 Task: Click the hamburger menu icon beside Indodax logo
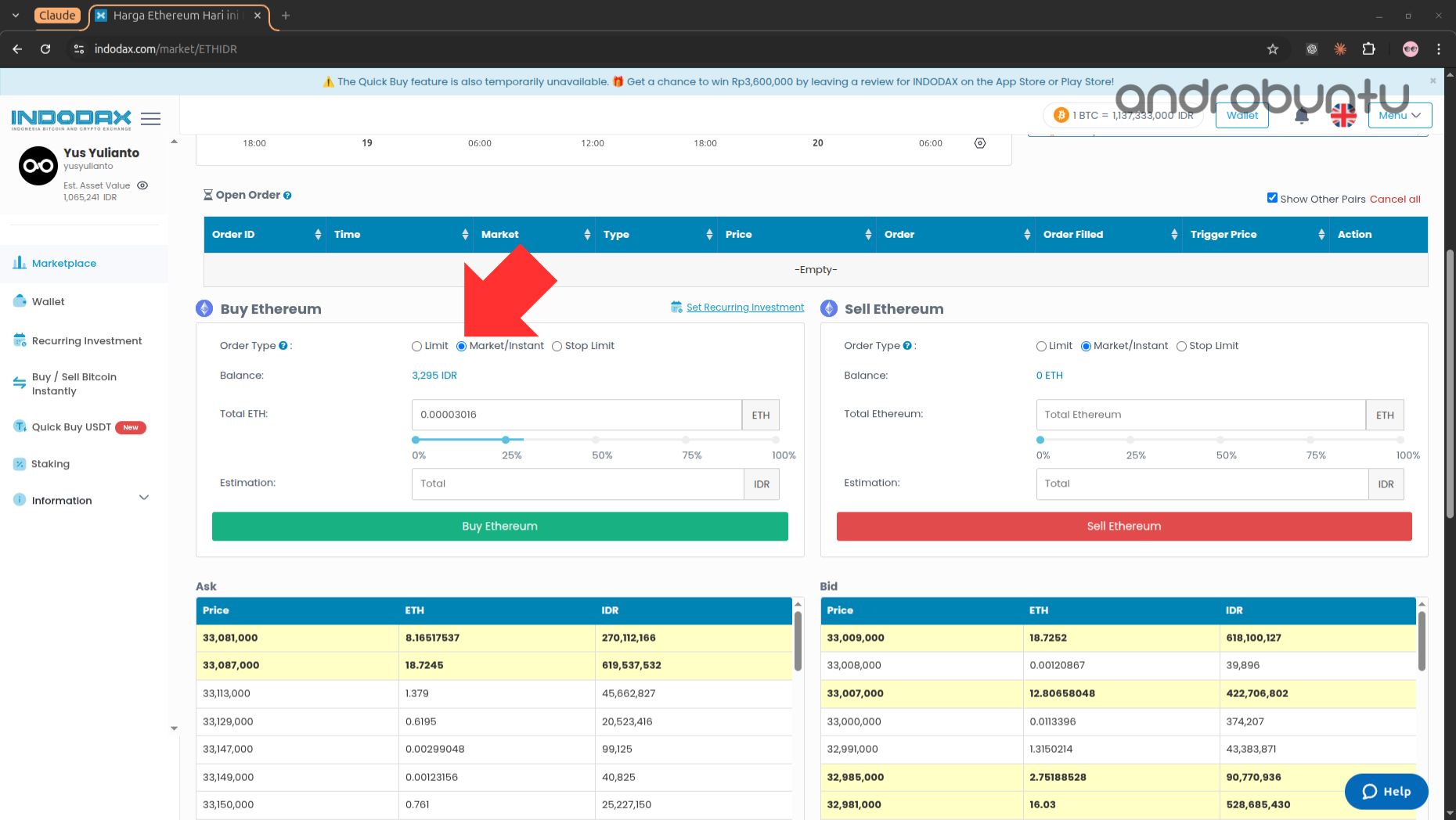[x=150, y=118]
